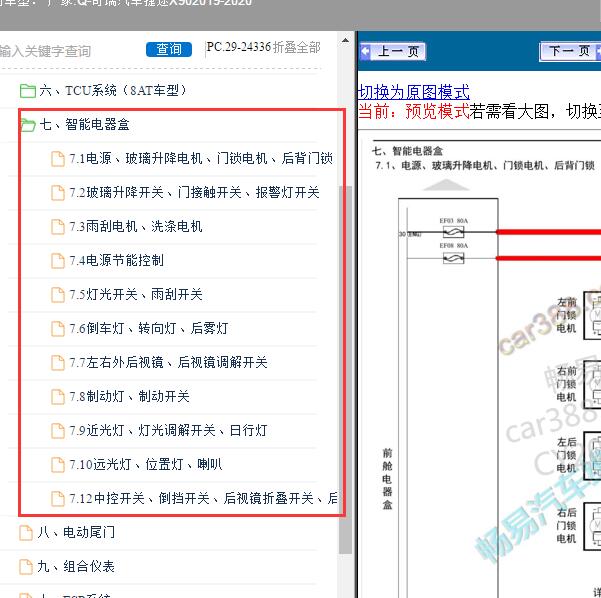Image resolution: width=601 pixels, height=598 pixels.
Task: Click the EF03 80A fuse symbol
Action: 453,232
